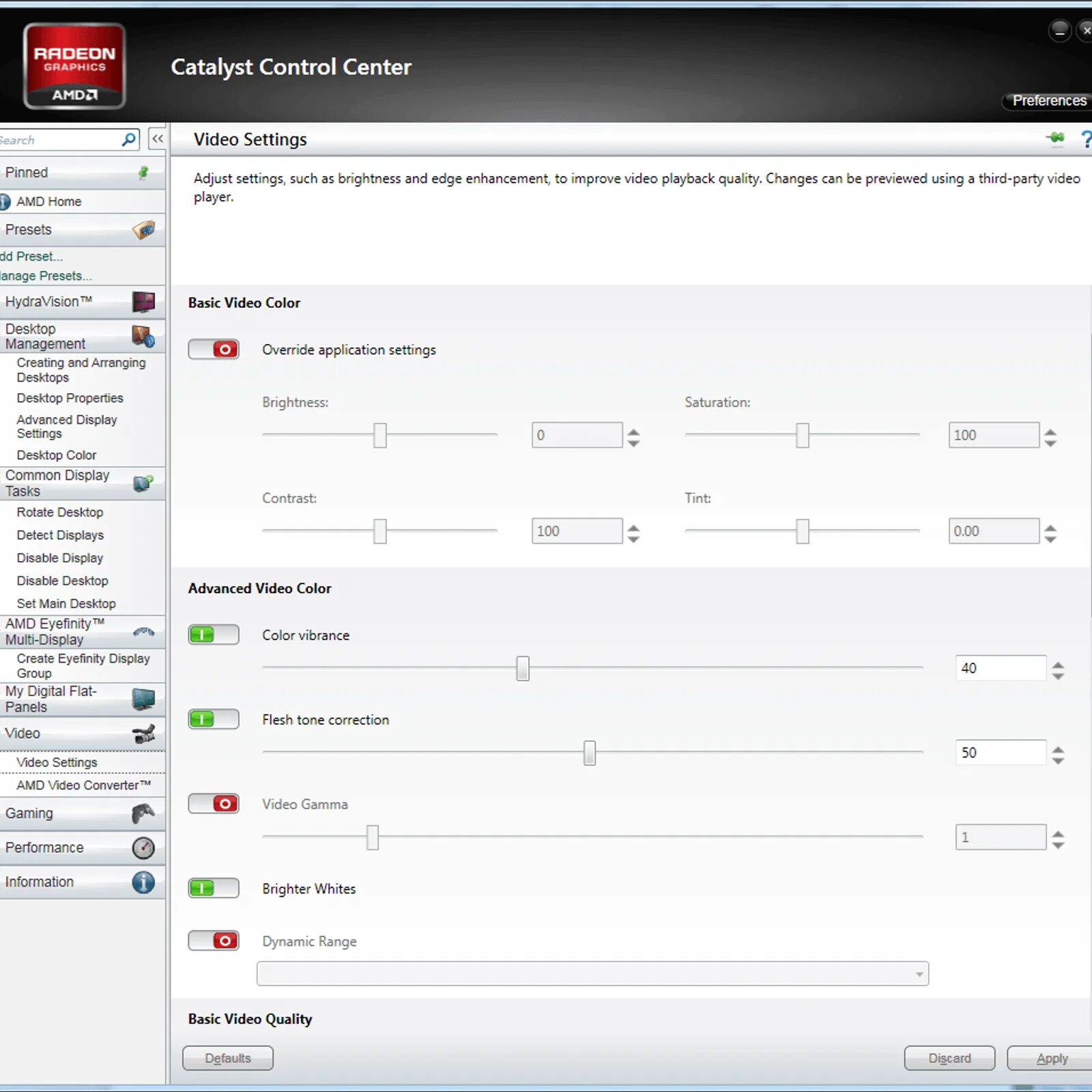
Task: Click the AMD Eyefinity Multi-Display icon
Action: [143, 631]
